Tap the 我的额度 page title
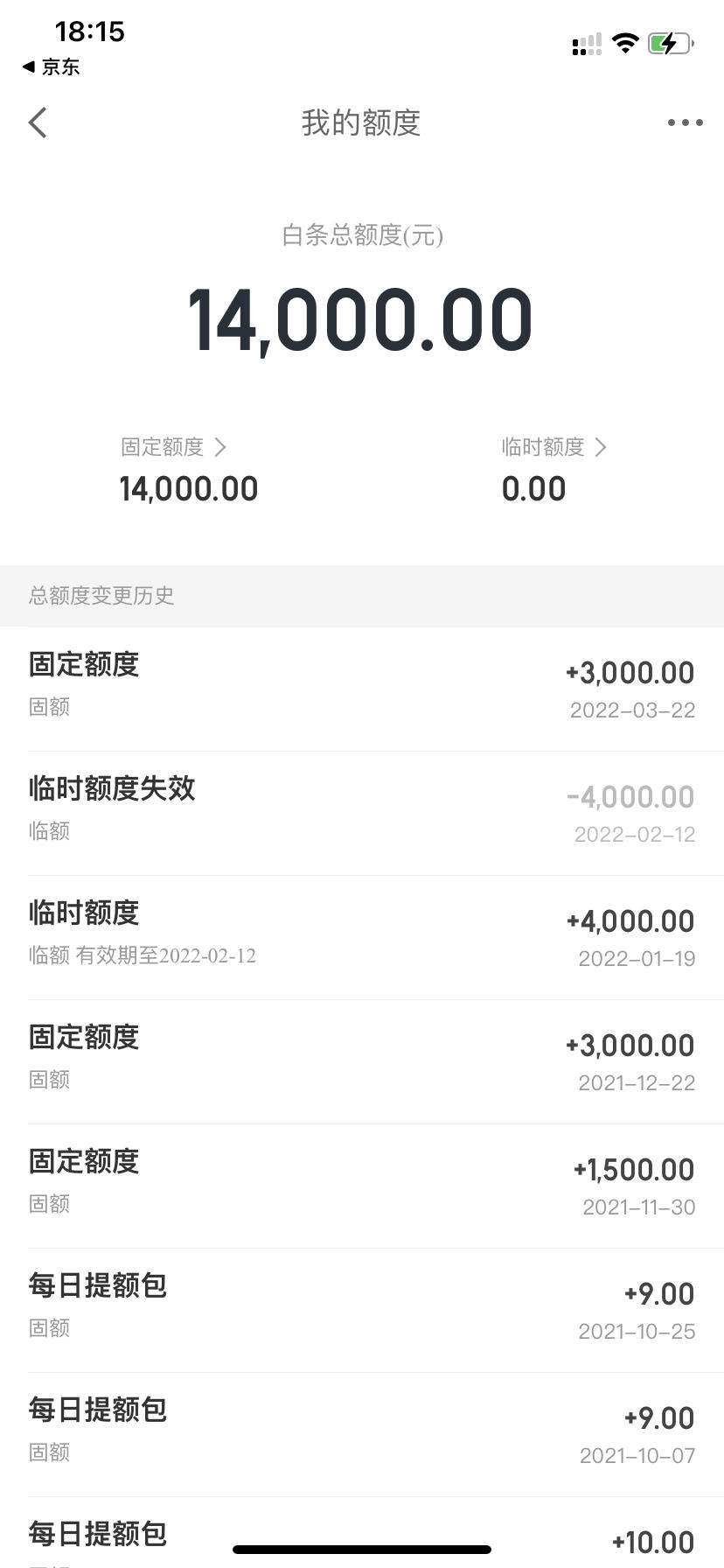724x1568 pixels. point(361,122)
